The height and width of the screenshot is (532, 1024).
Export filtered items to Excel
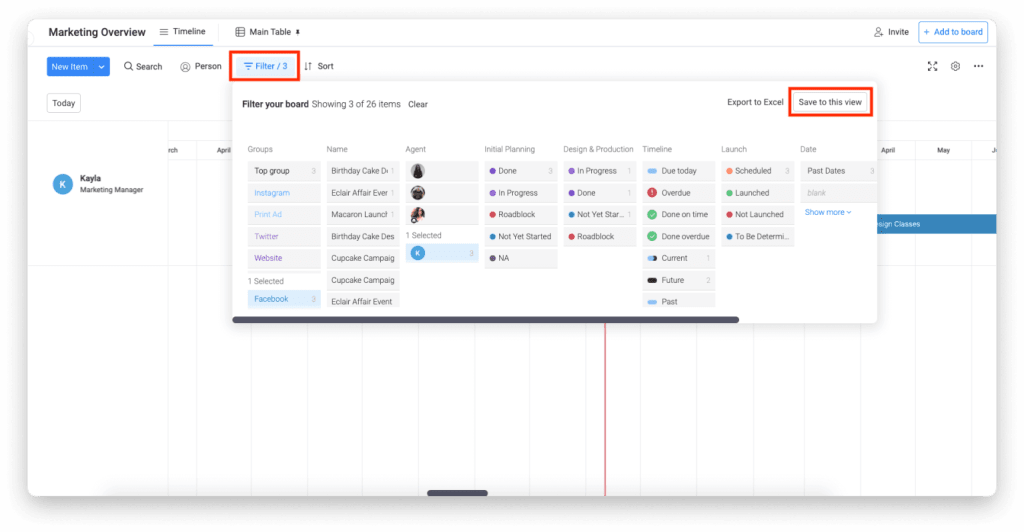coord(755,102)
